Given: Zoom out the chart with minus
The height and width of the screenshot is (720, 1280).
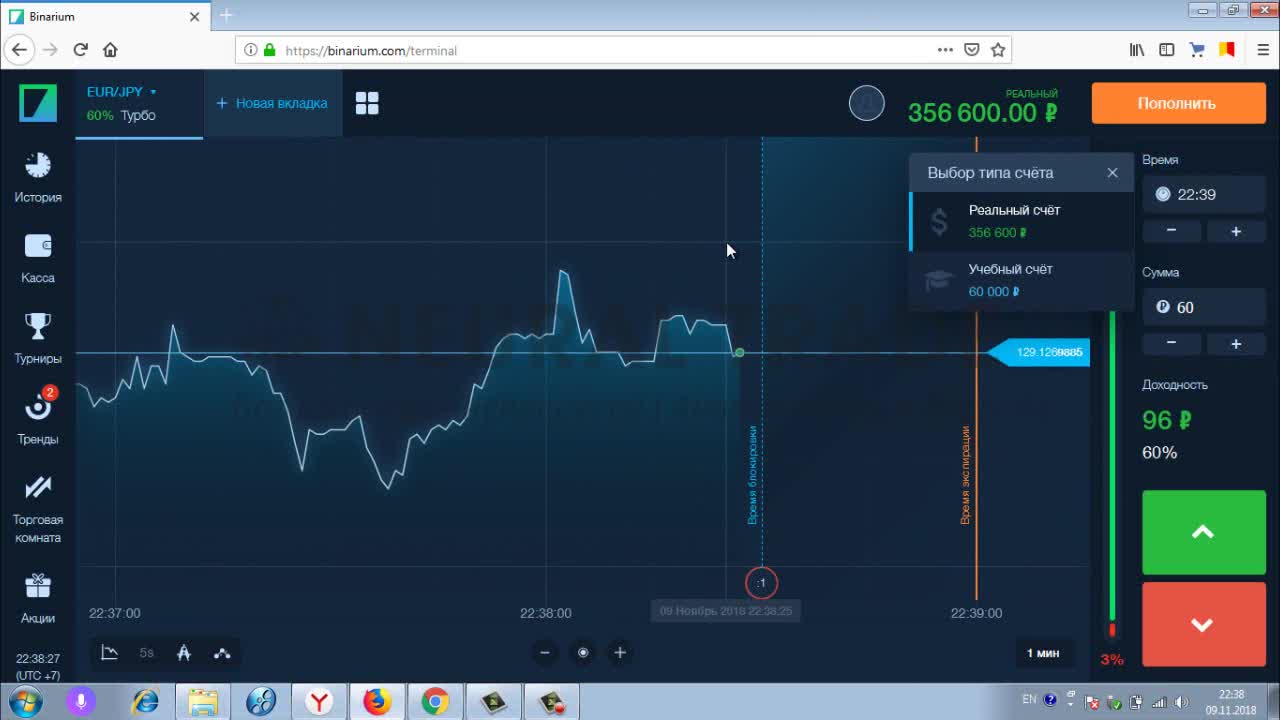Looking at the screenshot, I should coord(545,652).
